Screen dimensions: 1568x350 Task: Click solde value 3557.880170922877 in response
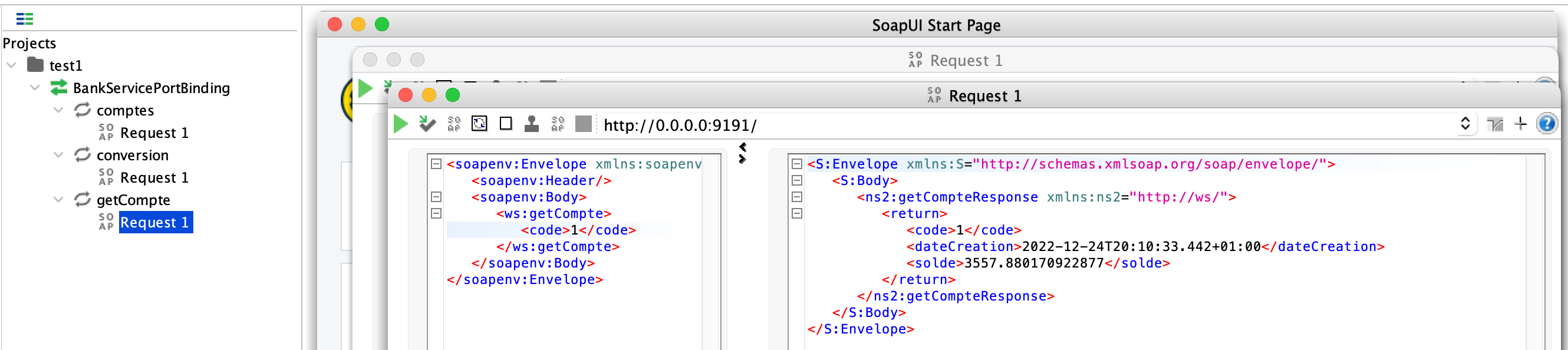pos(1034,263)
